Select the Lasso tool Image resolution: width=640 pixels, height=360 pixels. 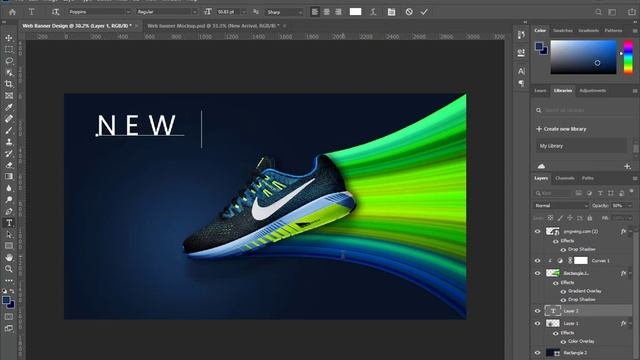point(9,61)
